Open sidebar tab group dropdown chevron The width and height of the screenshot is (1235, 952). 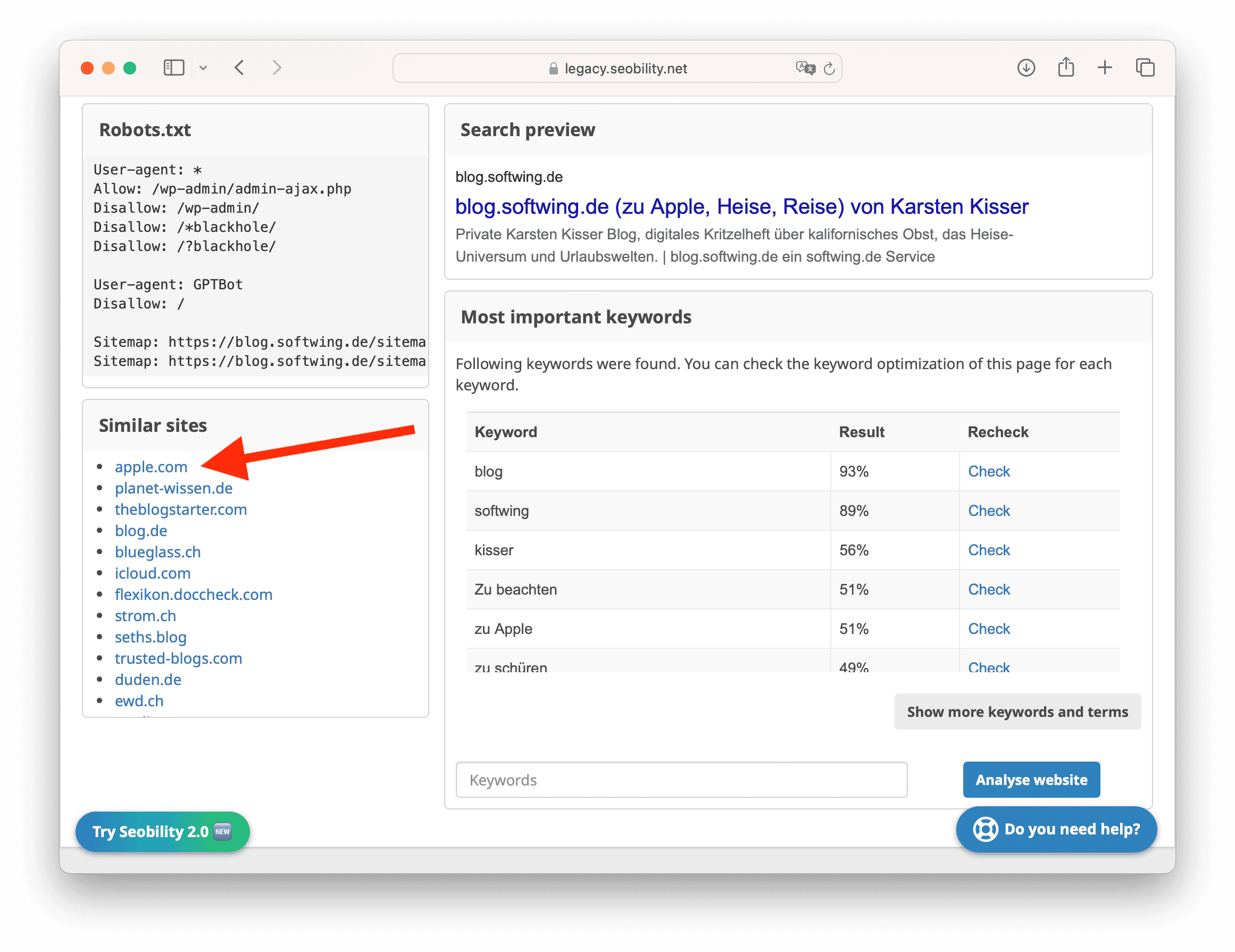click(x=203, y=68)
